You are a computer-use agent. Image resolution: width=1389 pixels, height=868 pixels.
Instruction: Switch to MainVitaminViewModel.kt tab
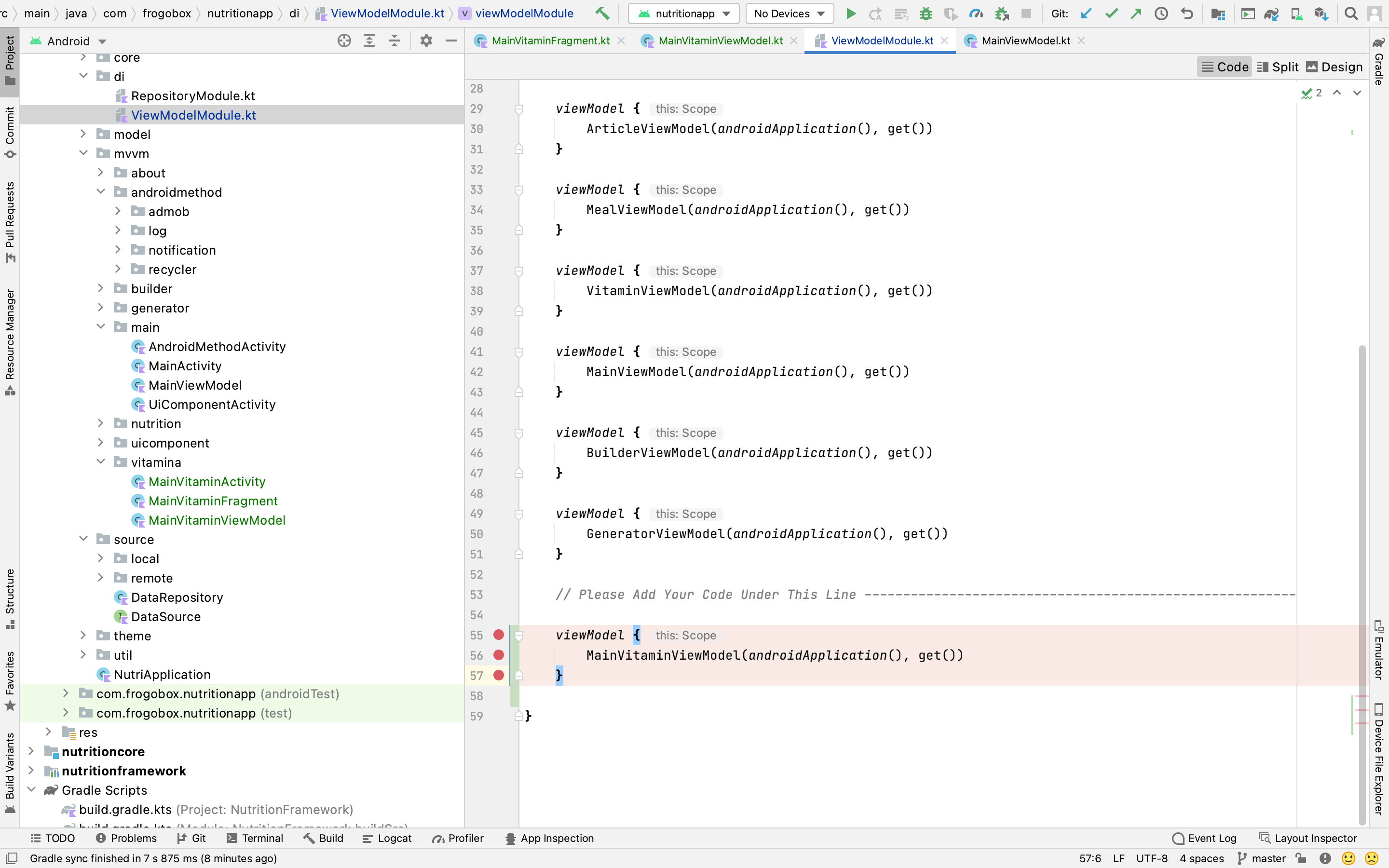point(720,41)
